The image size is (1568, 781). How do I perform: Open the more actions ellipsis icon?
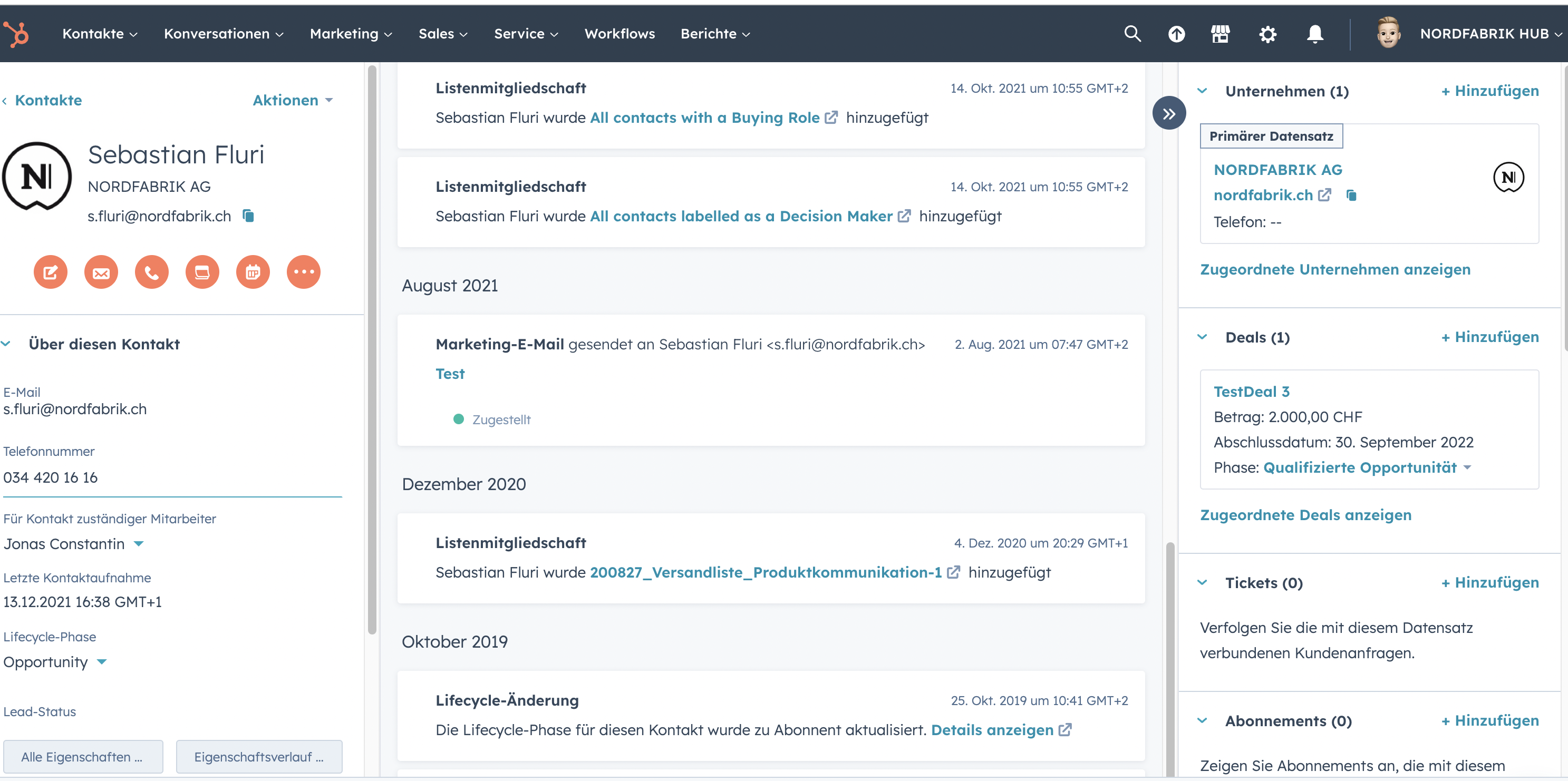303,272
